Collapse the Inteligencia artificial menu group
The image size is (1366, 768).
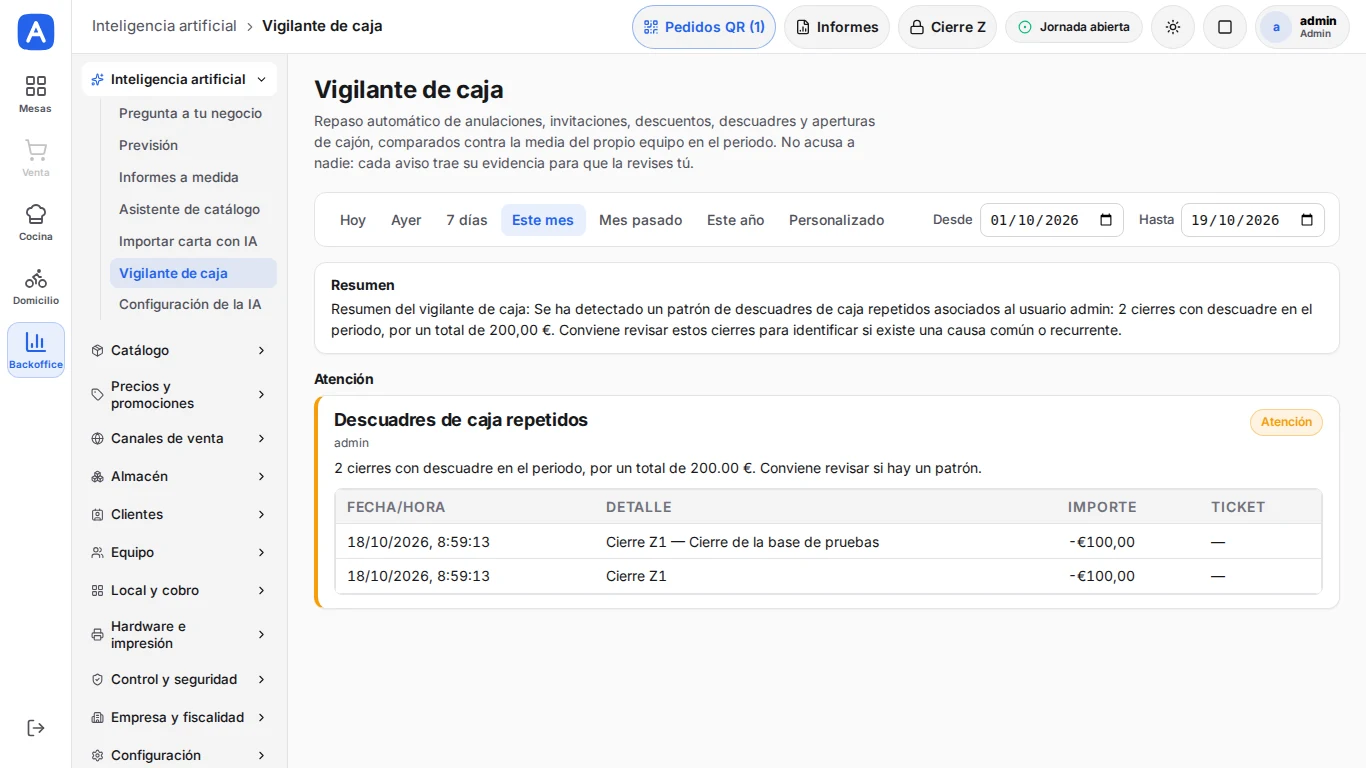point(179,79)
